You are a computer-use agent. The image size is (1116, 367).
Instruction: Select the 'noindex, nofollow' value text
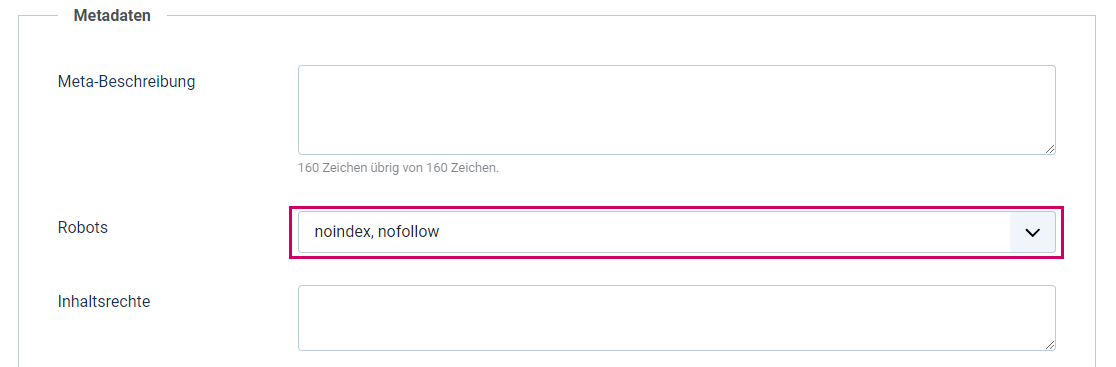tap(377, 232)
